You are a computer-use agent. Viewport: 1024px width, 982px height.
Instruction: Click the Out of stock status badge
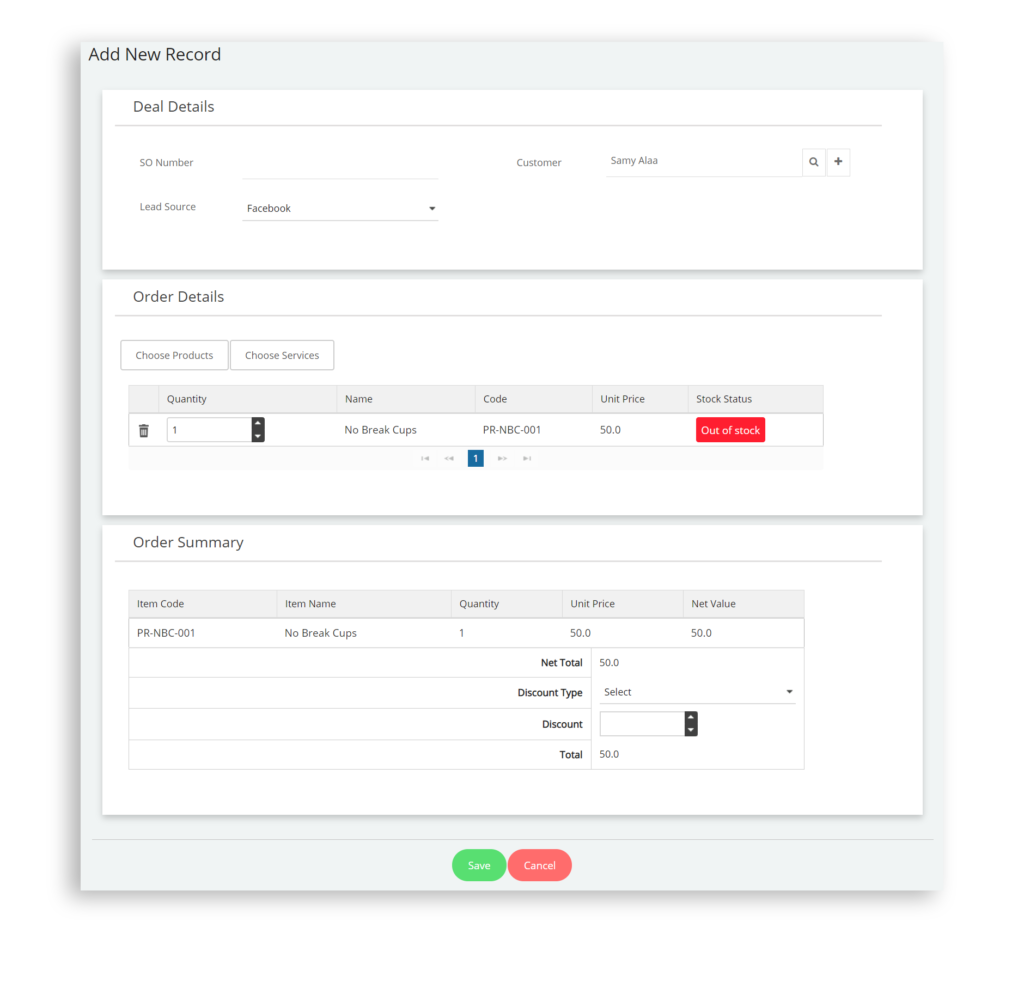(x=730, y=429)
